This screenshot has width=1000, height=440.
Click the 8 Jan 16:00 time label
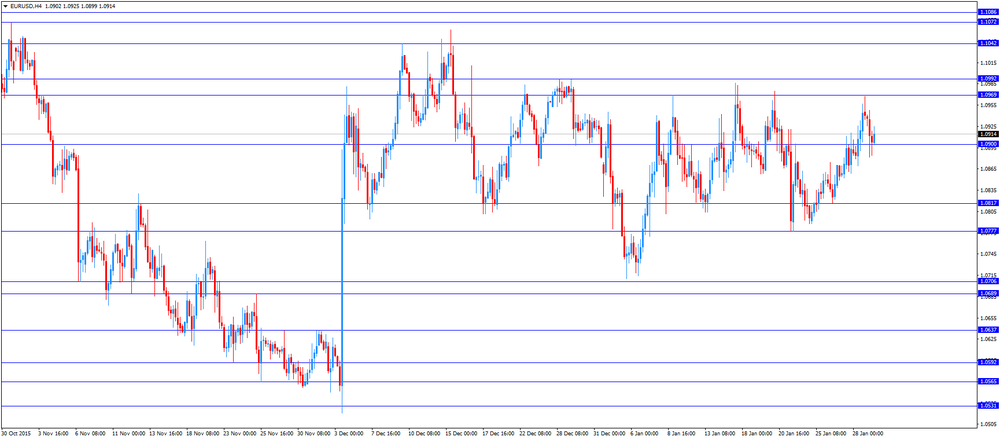680,432
